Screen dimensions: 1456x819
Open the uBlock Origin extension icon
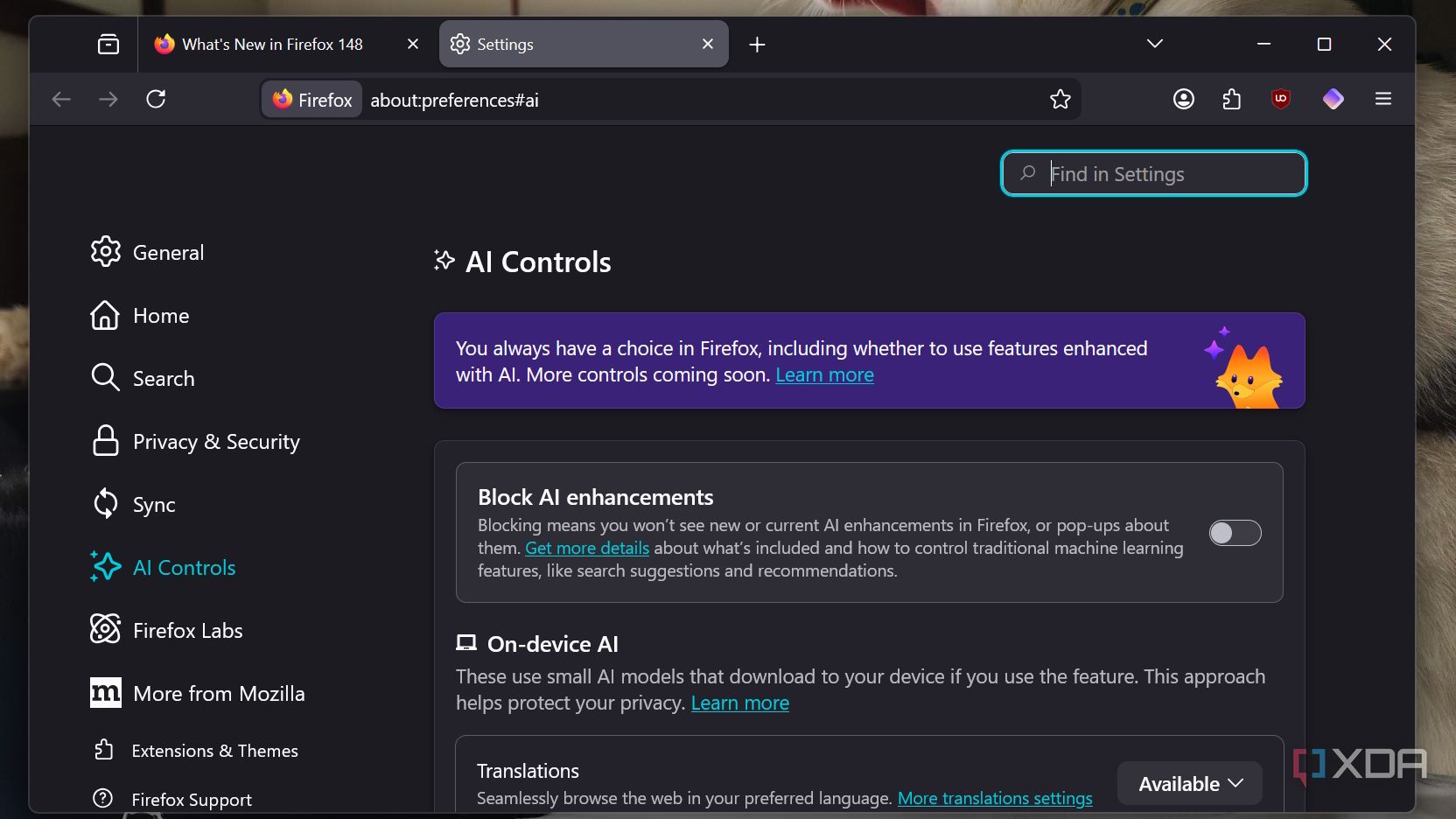(1281, 98)
